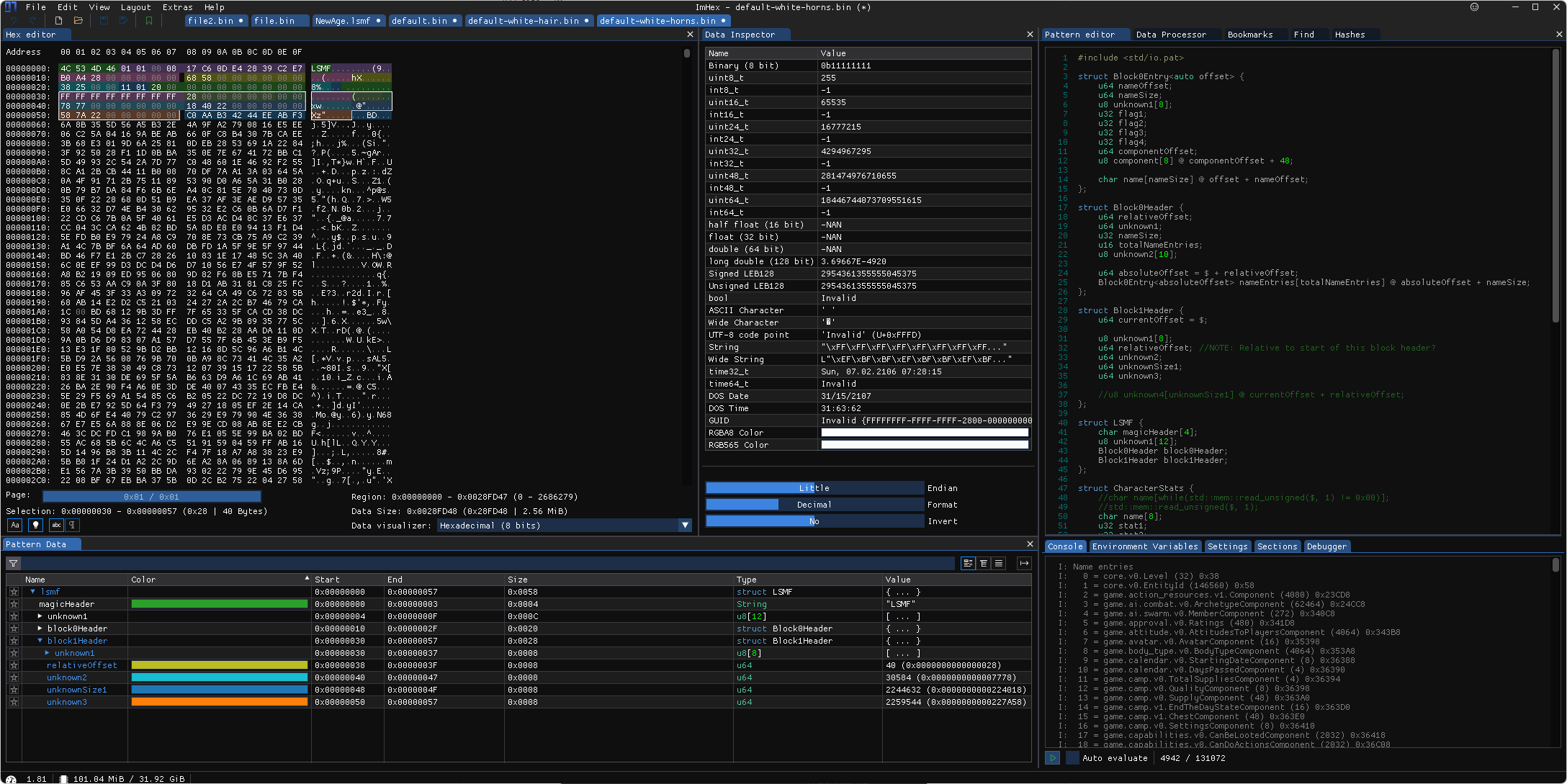
Task: Toggle the Endian Little slider
Action: click(x=814, y=488)
